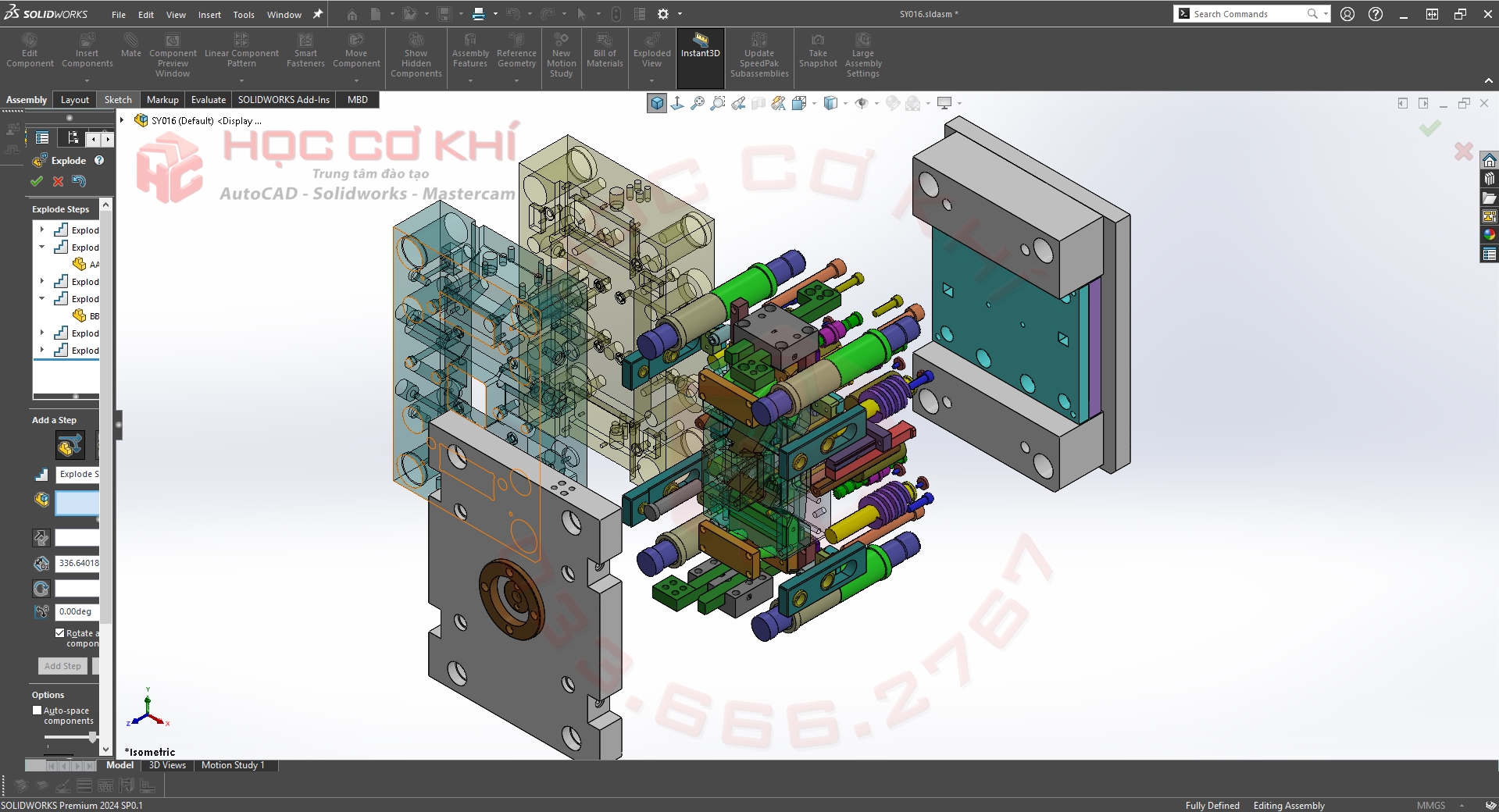Screen dimensions: 1499x812
Task: Open the PropertyManager tab icon
Action: tap(42, 138)
